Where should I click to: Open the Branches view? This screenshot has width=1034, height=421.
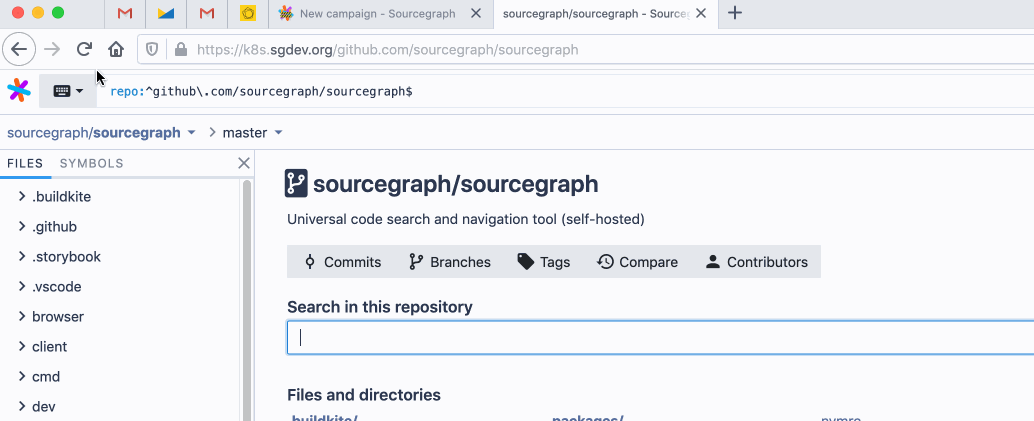coord(449,262)
